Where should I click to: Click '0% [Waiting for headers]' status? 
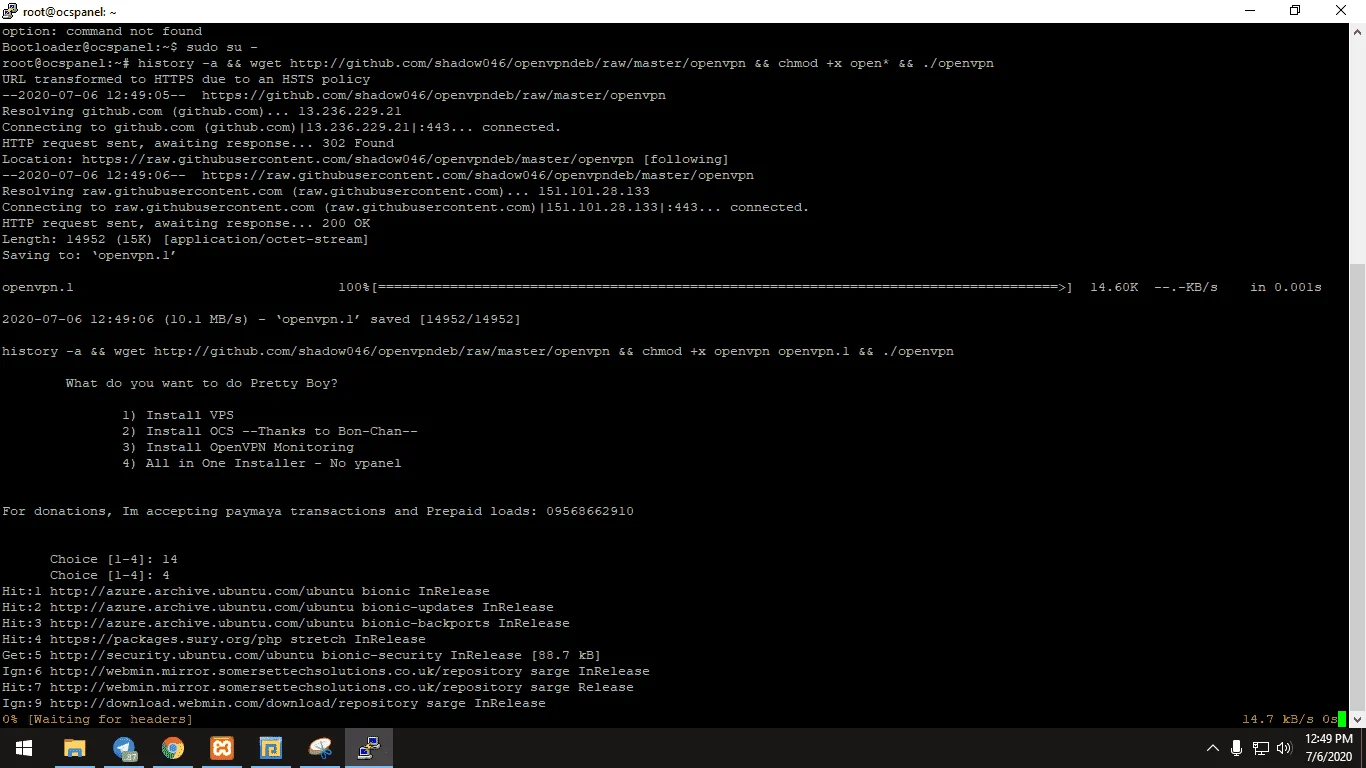tap(98, 719)
